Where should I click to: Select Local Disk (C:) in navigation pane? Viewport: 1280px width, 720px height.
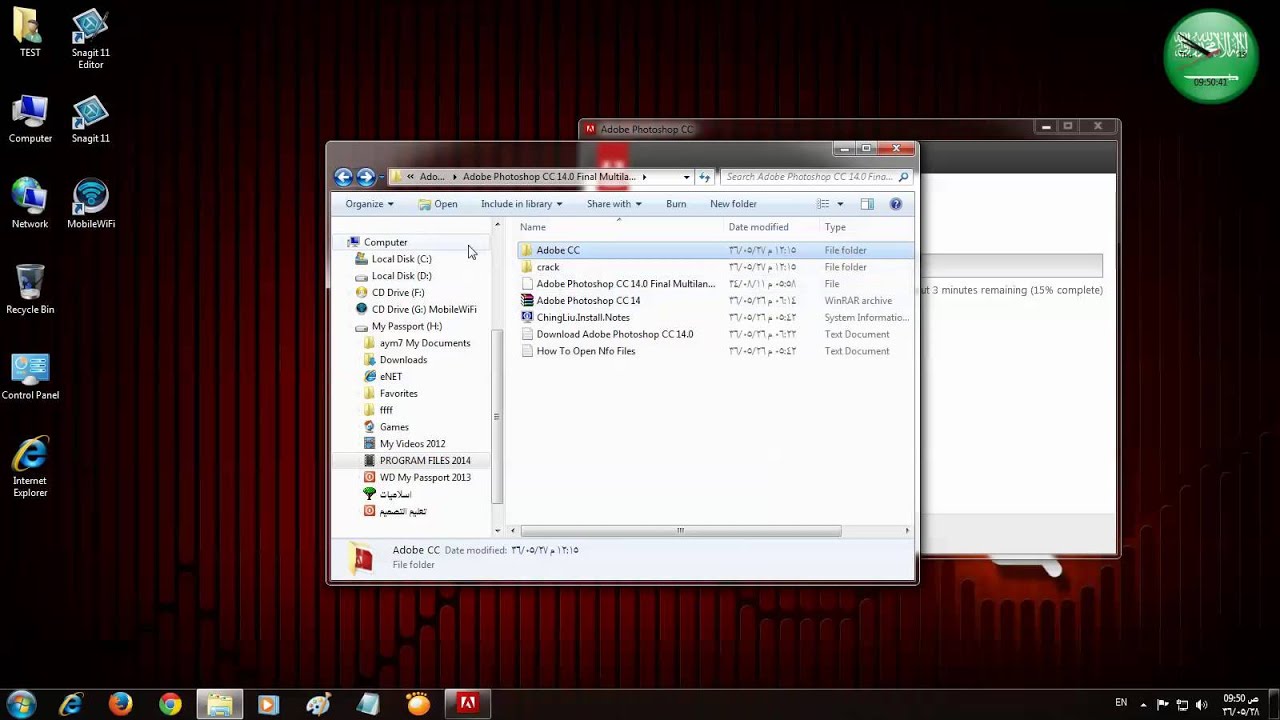point(401,259)
